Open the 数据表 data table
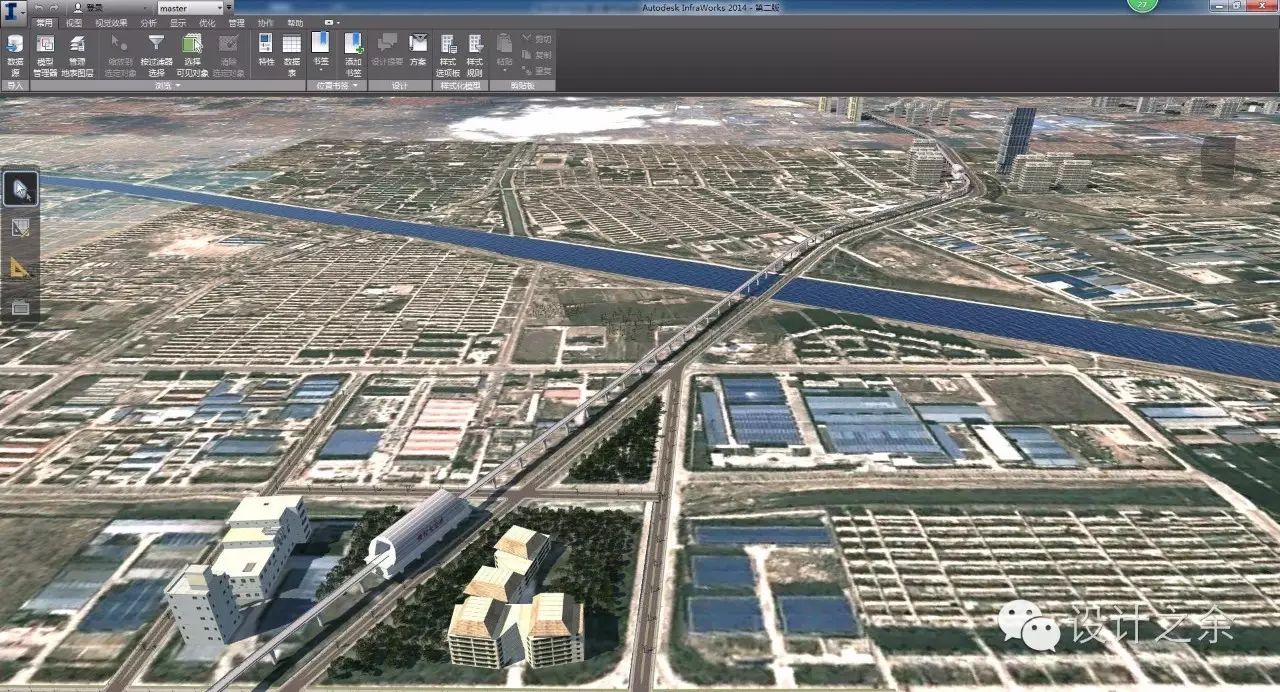1280x692 pixels. [292, 52]
